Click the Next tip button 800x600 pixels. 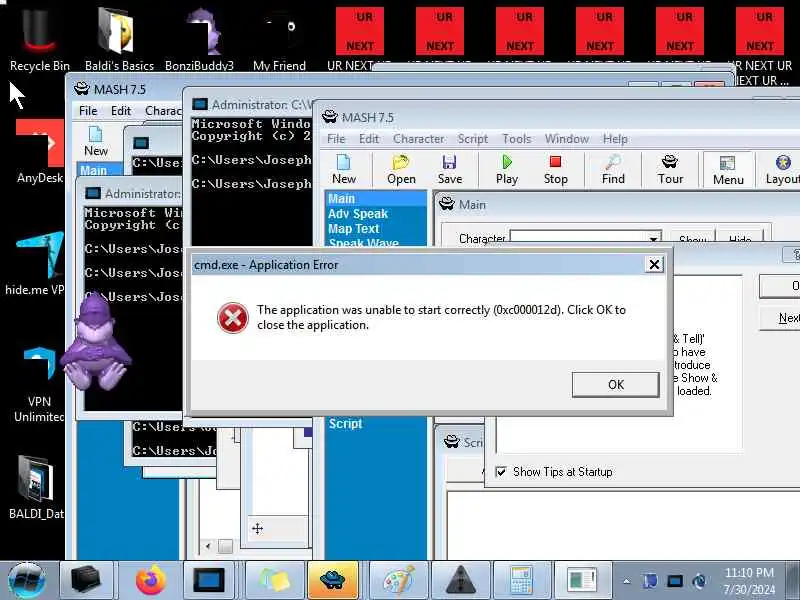coord(781,318)
